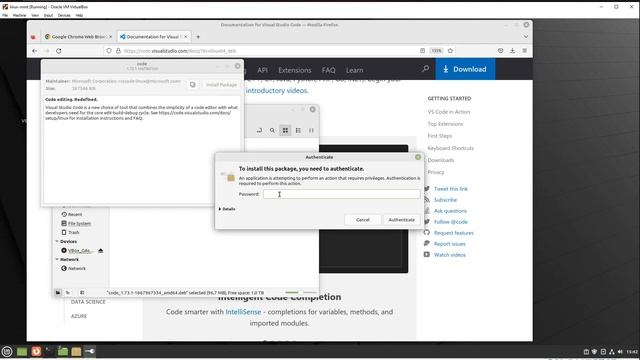Select DATA SCIENCE in the docs left navigation
640x360 pixels.
coord(88,302)
